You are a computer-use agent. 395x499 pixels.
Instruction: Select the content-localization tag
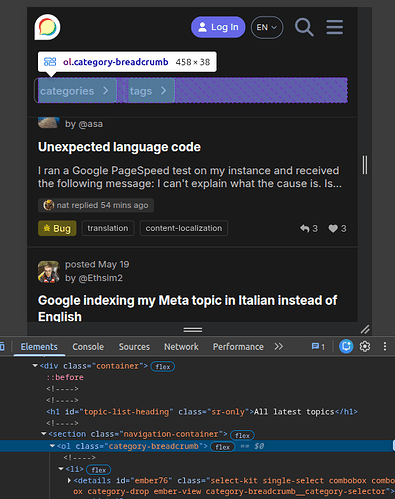pyautogui.click(x=184, y=228)
